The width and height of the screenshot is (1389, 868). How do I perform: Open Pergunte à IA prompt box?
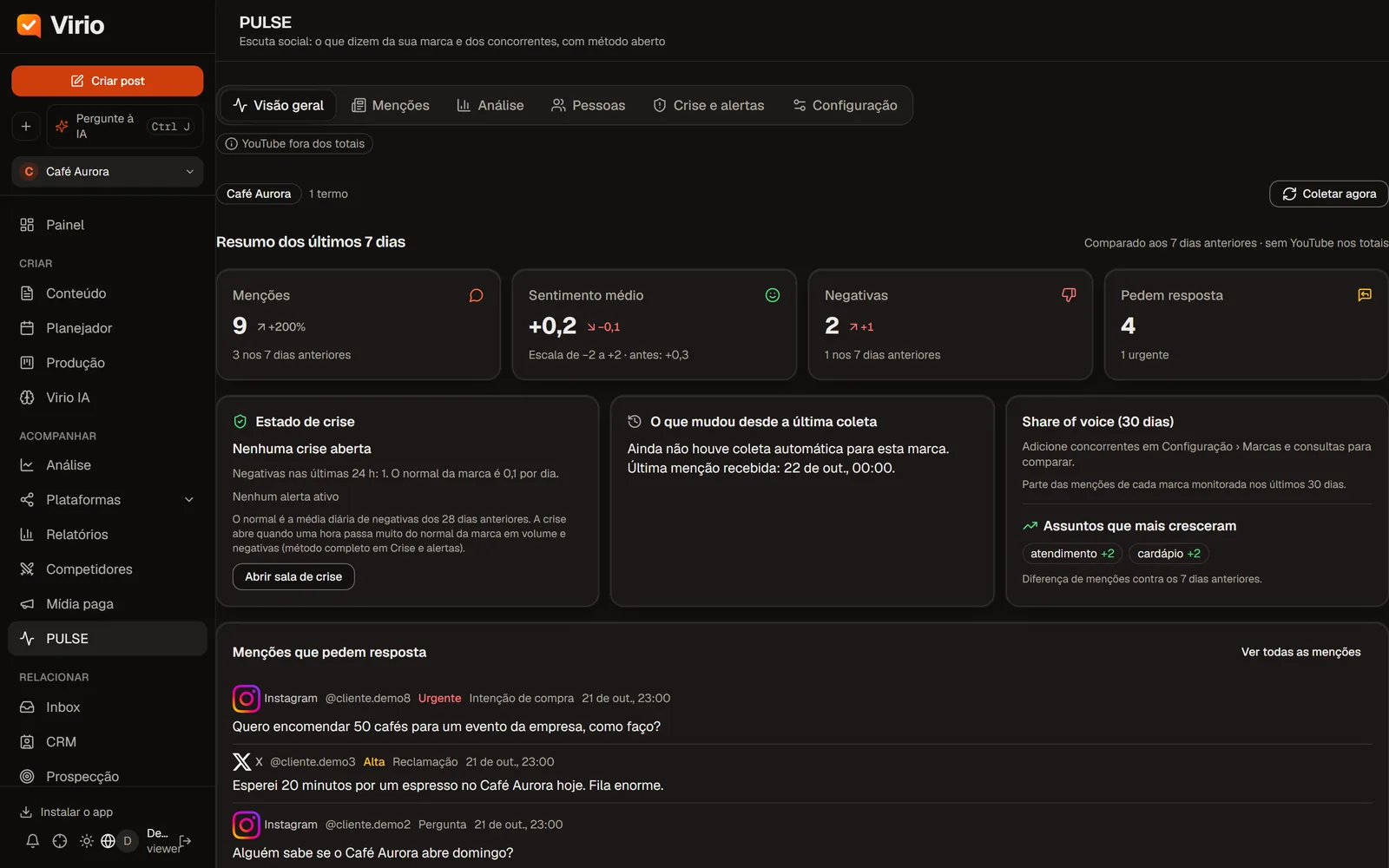click(x=124, y=127)
